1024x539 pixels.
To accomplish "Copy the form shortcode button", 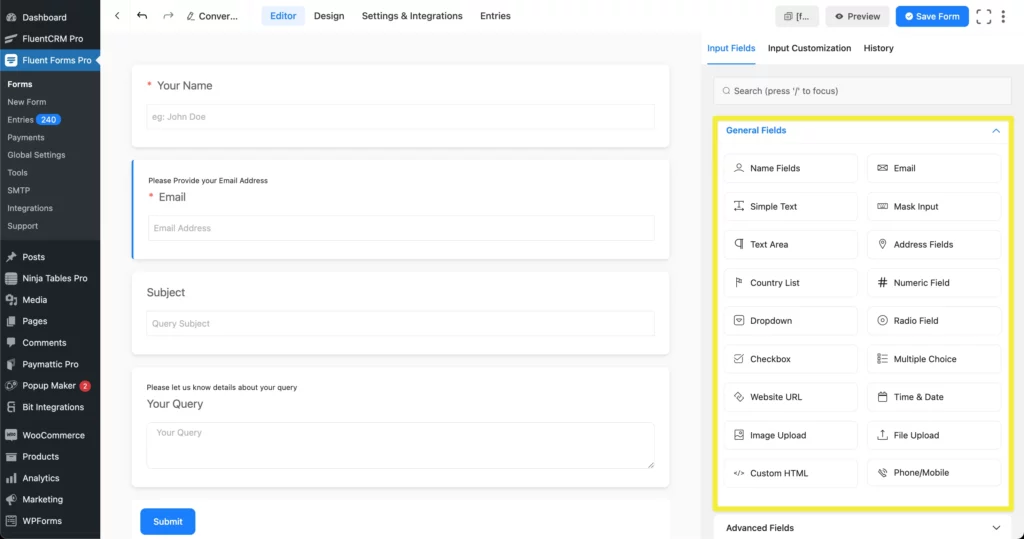I will click(x=797, y=16).
